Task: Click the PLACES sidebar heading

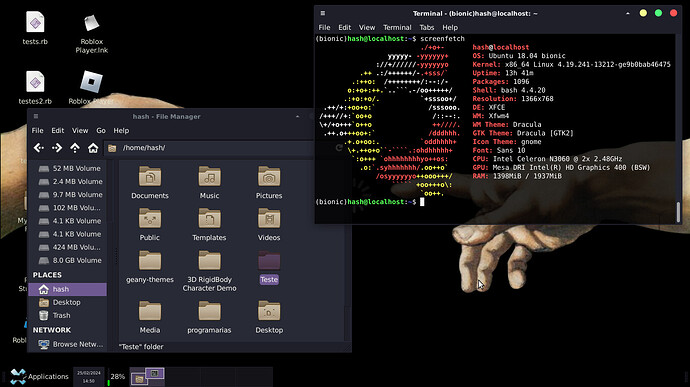Action: pos(47,275)
